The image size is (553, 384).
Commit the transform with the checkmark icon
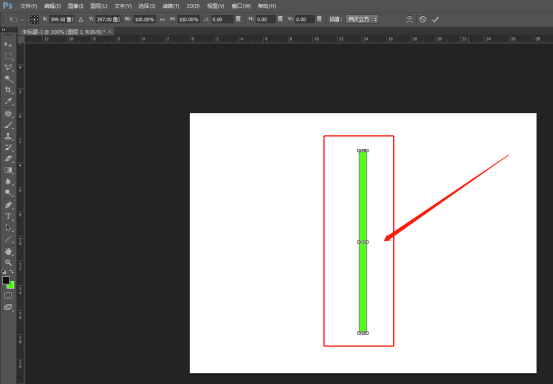pyautogui.click(x=435, y=20)
